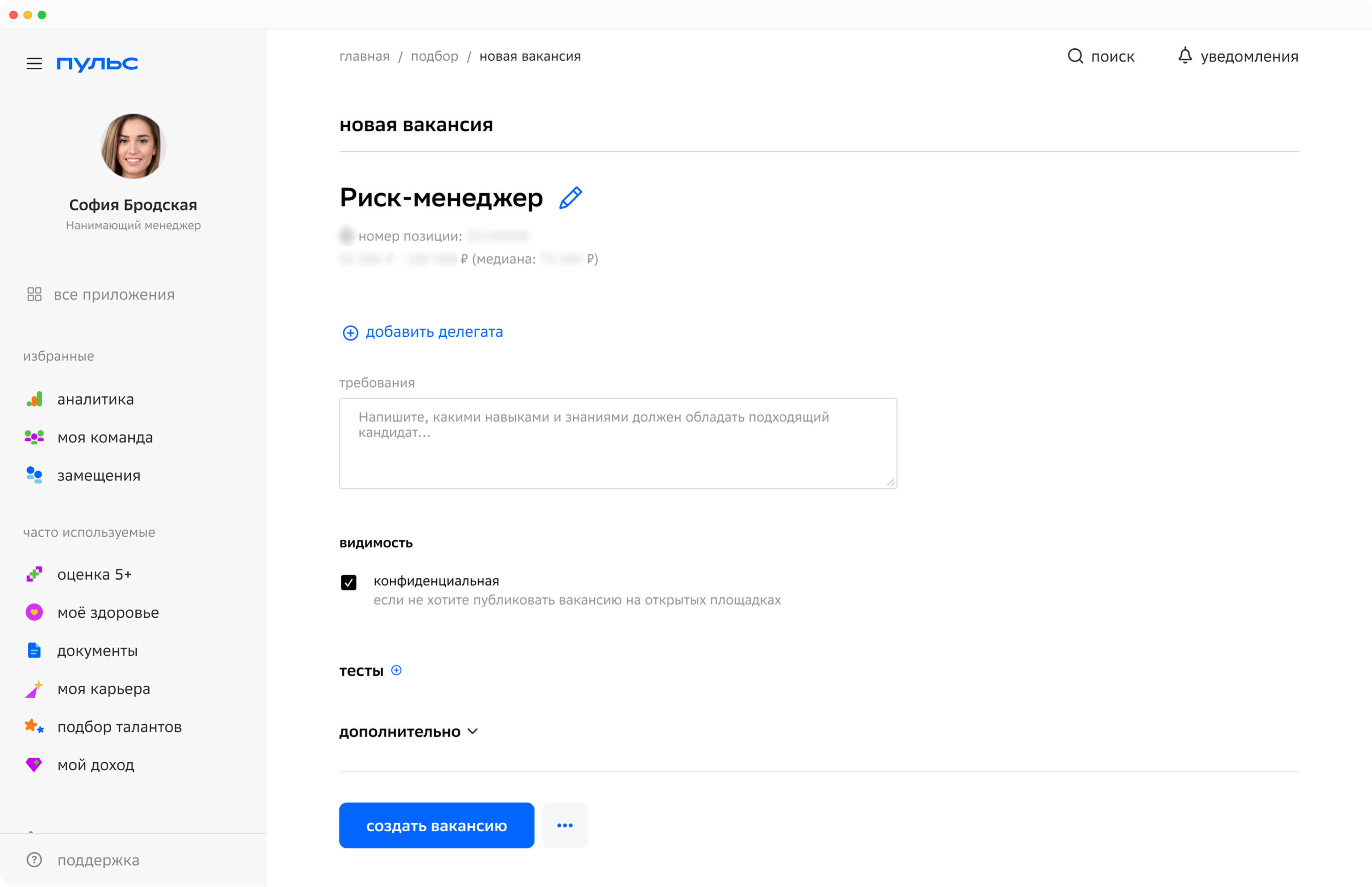Viewport: 1372px width, 887px height.
Task: Click the pencil edit icon next to Риск-менеджер
Action: coord(570,198)
